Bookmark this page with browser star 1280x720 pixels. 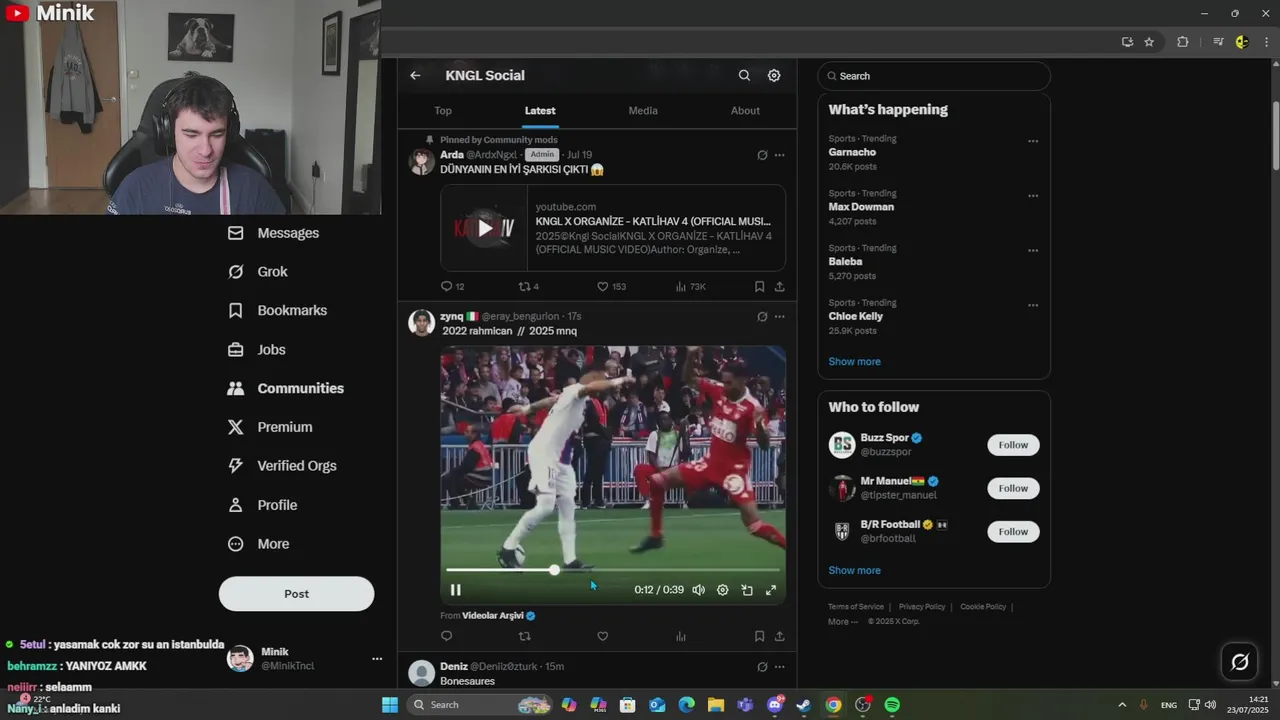click(x=1149, y=42)
